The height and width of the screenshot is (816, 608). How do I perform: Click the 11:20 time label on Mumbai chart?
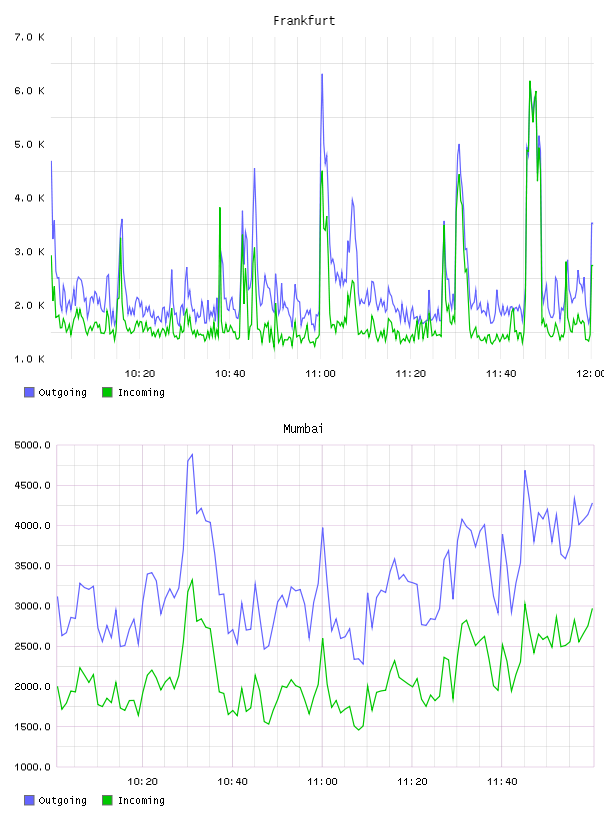412,781
